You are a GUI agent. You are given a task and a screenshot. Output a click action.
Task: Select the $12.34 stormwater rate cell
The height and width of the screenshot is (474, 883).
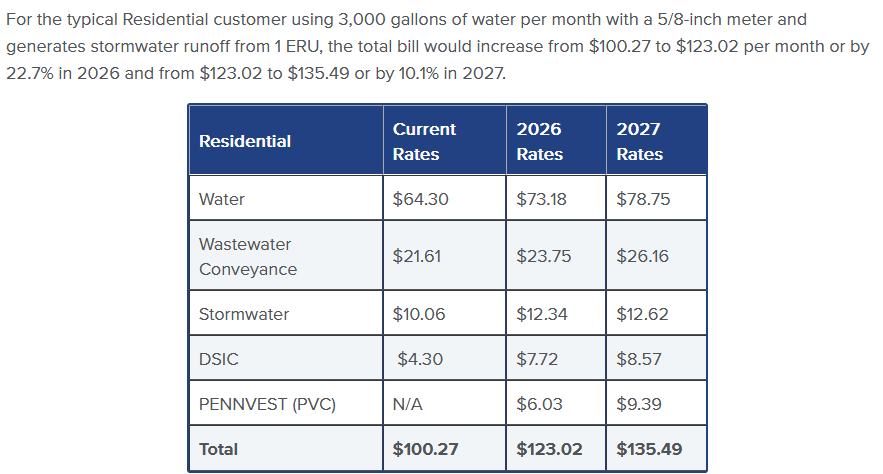542,314
